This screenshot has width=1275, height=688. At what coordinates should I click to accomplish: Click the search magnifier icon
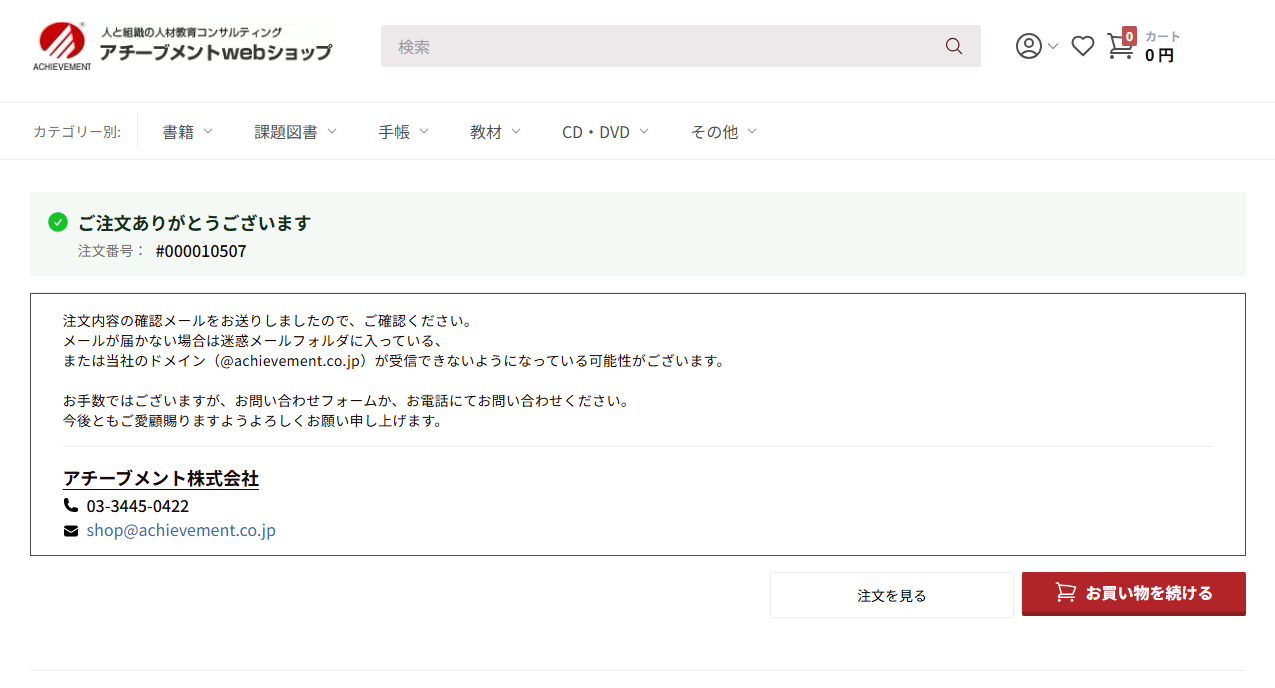pos(954,46)
